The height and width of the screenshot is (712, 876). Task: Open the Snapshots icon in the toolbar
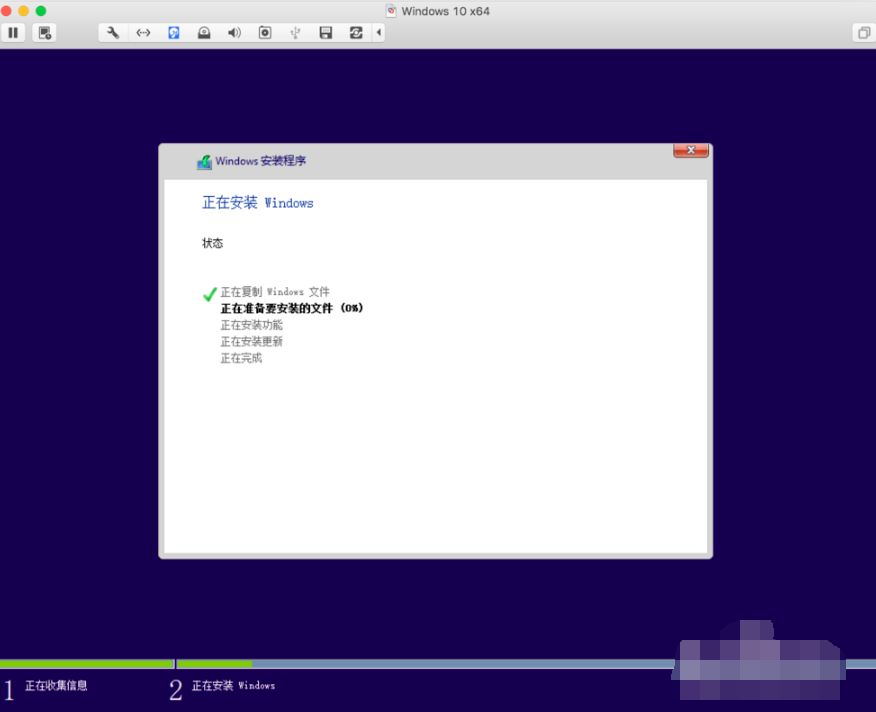43,32
